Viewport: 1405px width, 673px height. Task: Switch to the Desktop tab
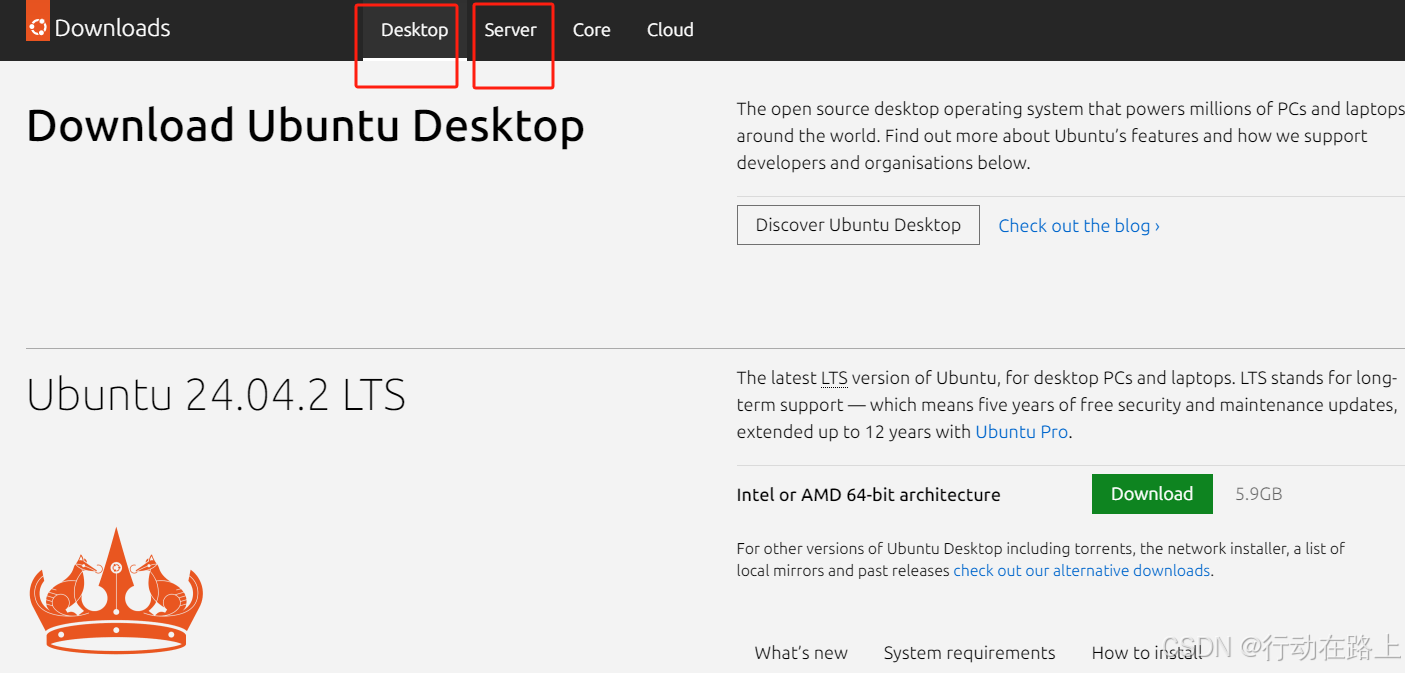[415, 30]
